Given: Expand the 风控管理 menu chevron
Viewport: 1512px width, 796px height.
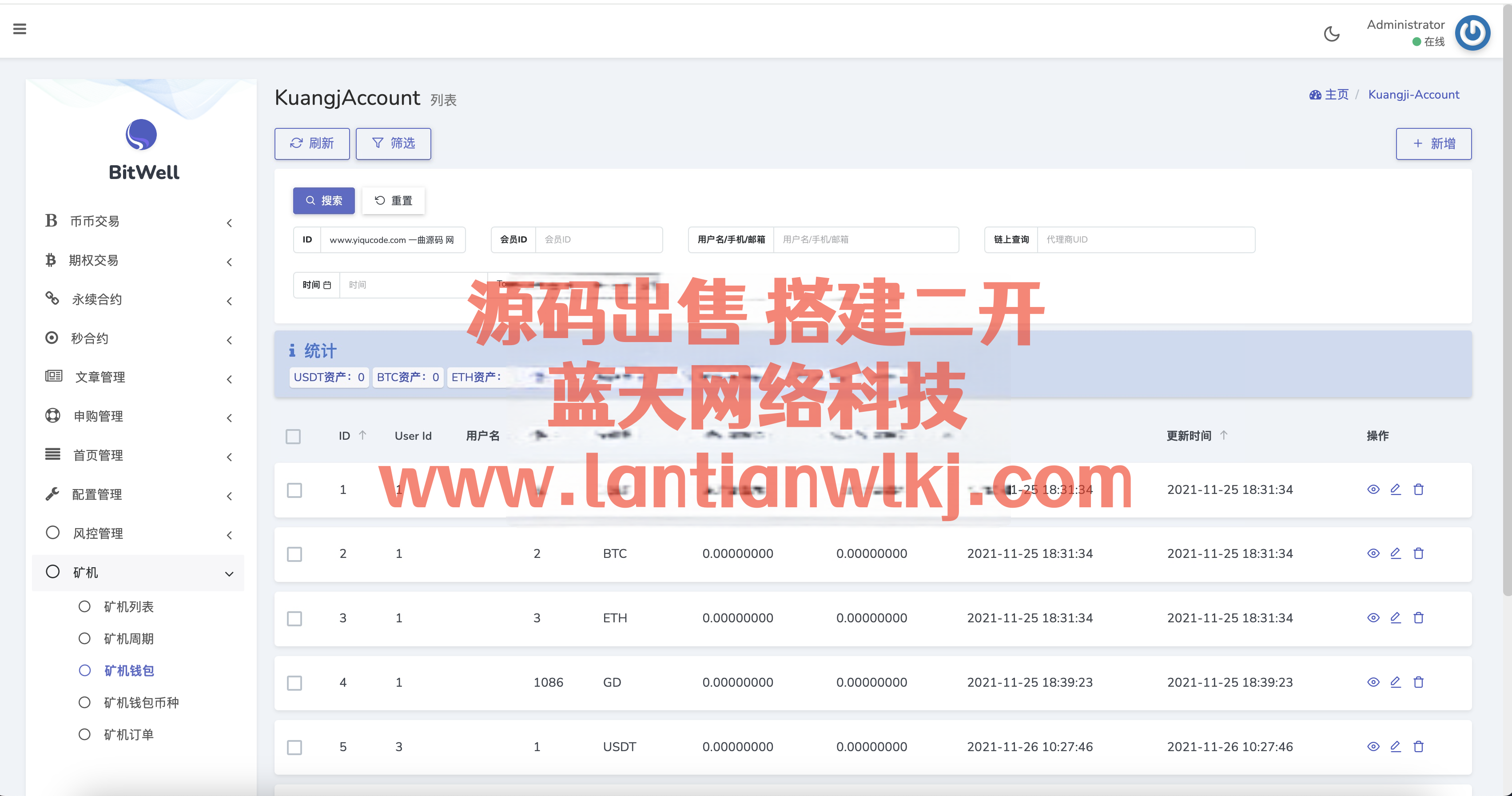Looking at the screenshot, I should click(229, 534).
